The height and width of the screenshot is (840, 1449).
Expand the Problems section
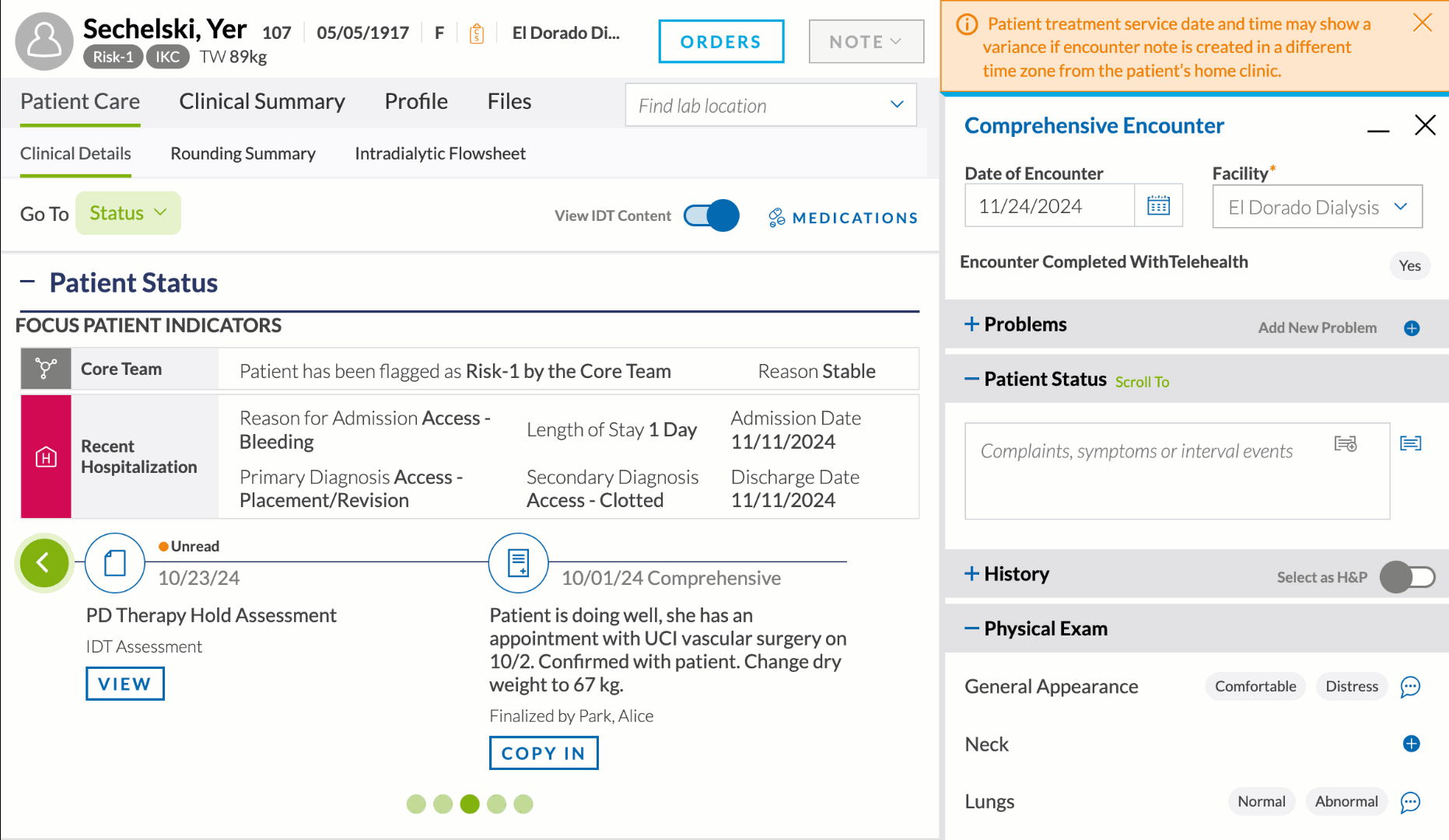(971, 324)
